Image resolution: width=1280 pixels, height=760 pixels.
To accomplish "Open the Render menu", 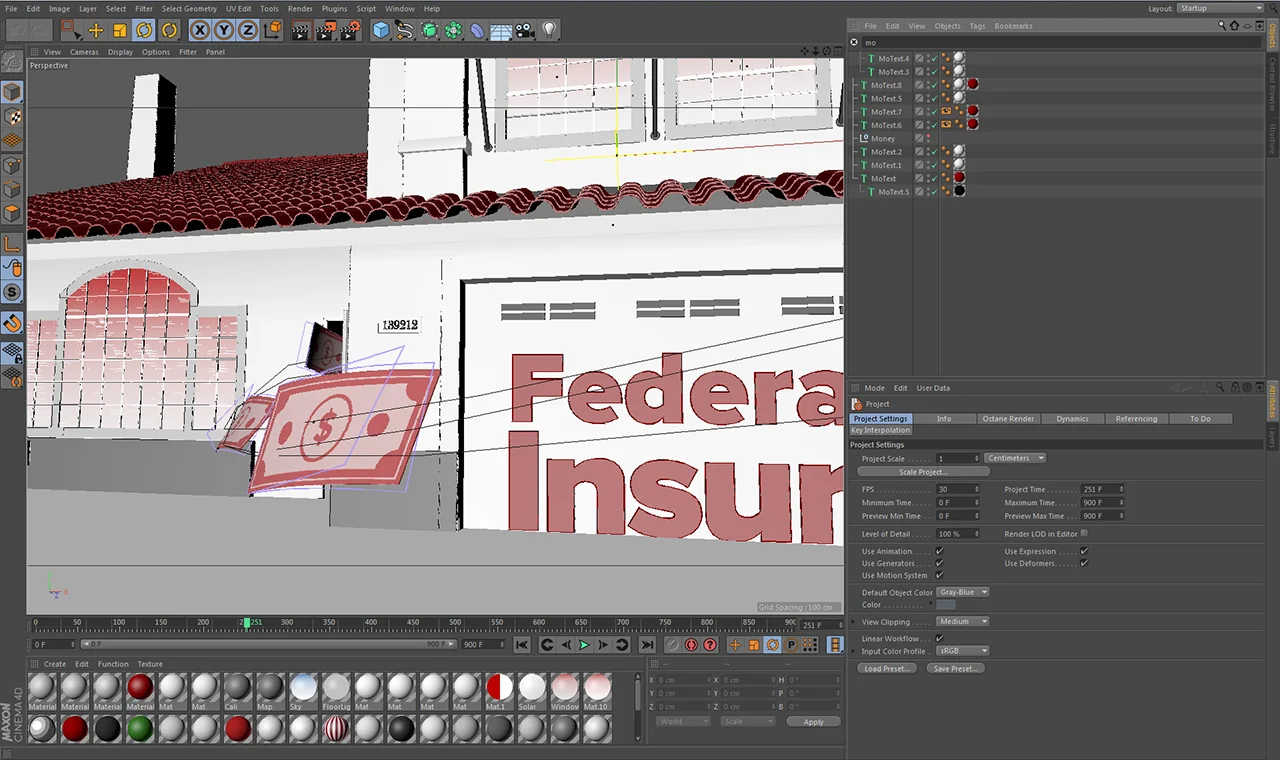I will [x=300, y=8].
